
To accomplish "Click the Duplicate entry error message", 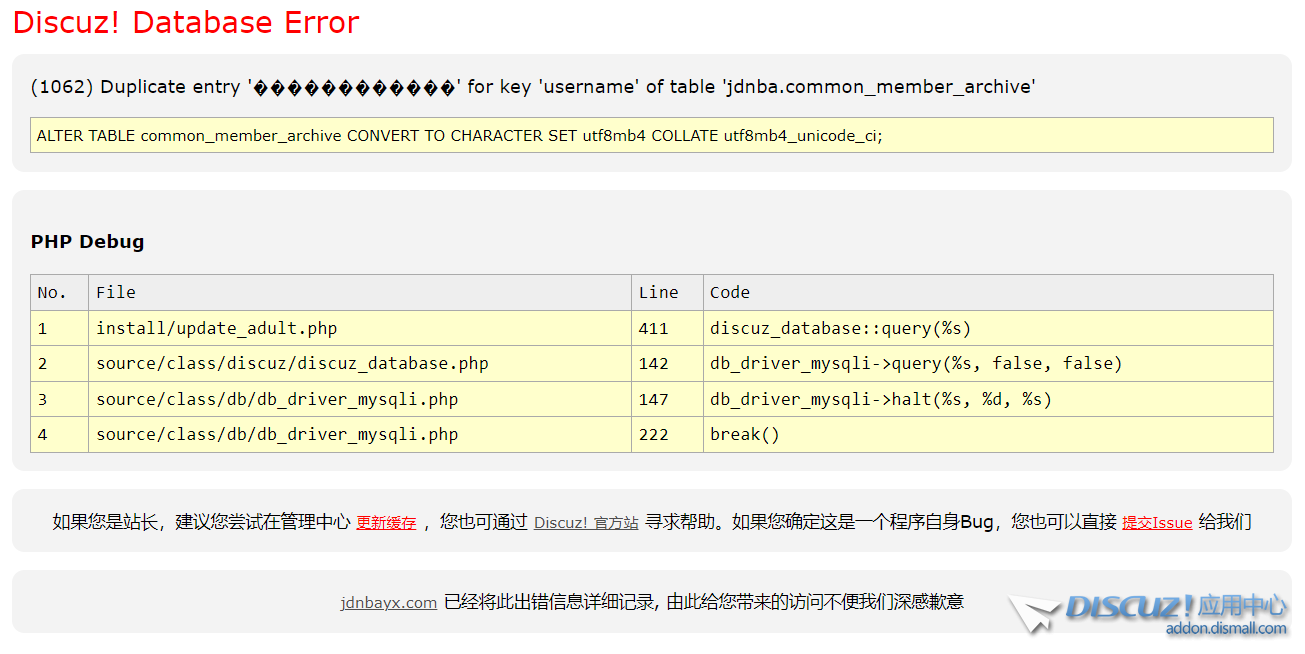I will [532, 87].
